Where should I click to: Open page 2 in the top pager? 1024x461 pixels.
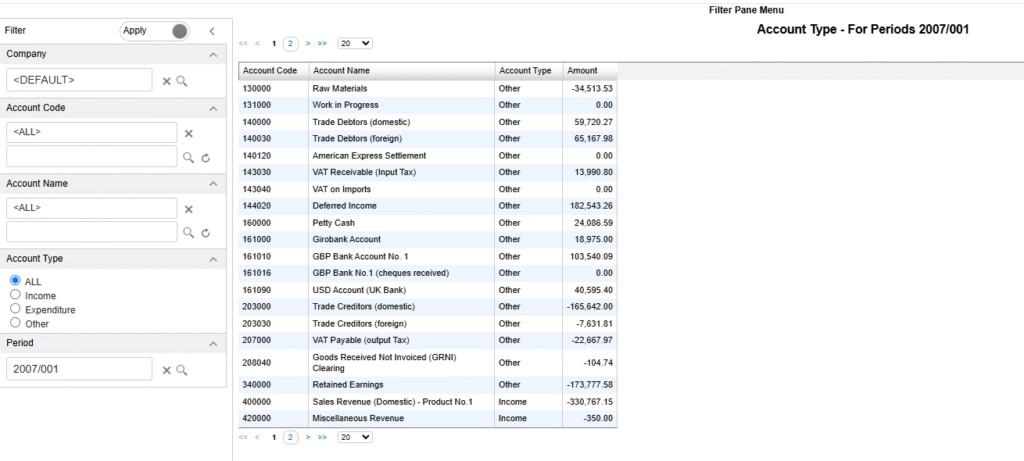click(x=291, y=44)
